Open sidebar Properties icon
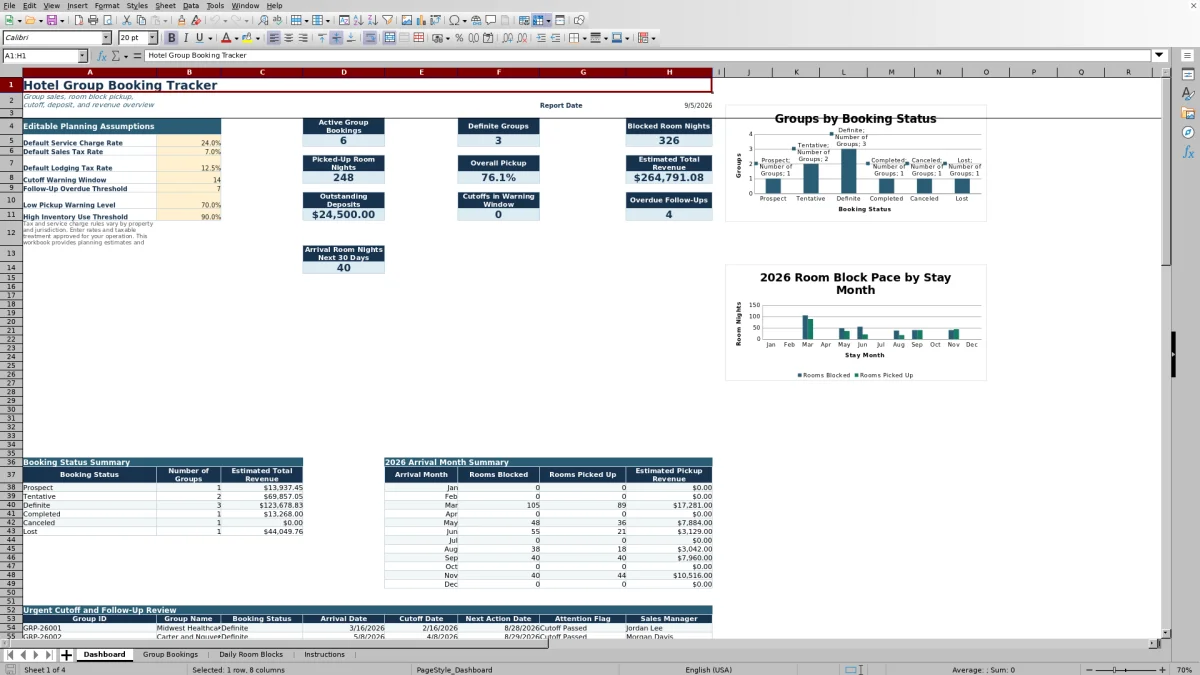This screenshot has height=675, width=1200. (1188, 75)
